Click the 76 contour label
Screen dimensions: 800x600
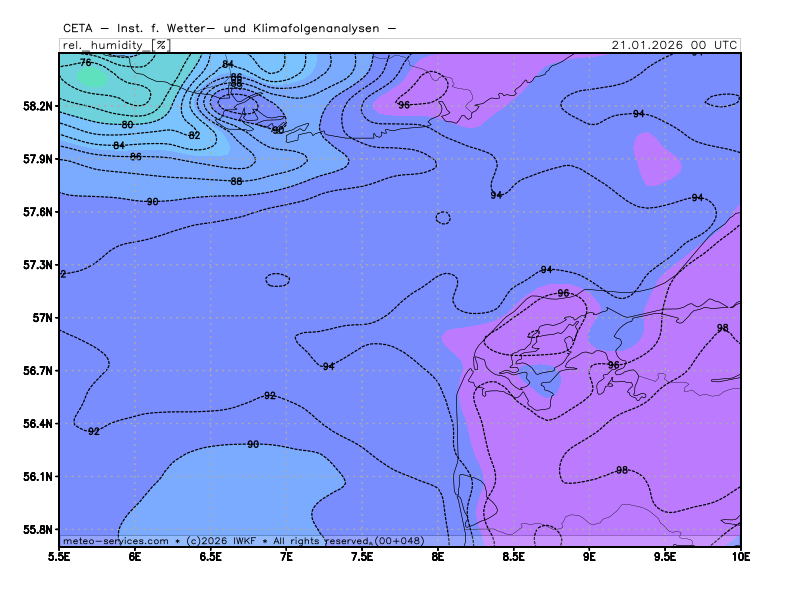[x=86, y=62]
